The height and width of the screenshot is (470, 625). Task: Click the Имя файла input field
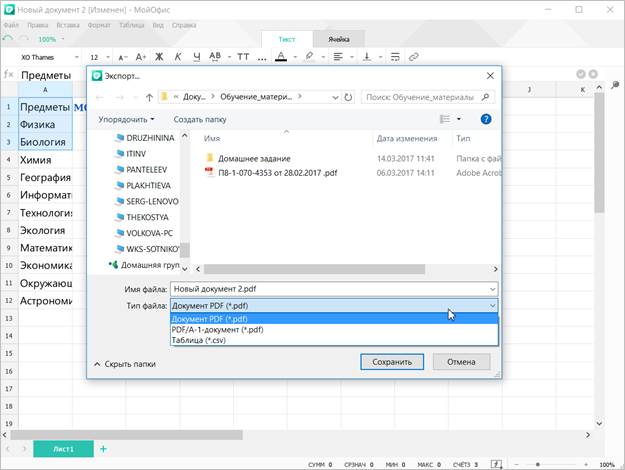tap(333, 289)
